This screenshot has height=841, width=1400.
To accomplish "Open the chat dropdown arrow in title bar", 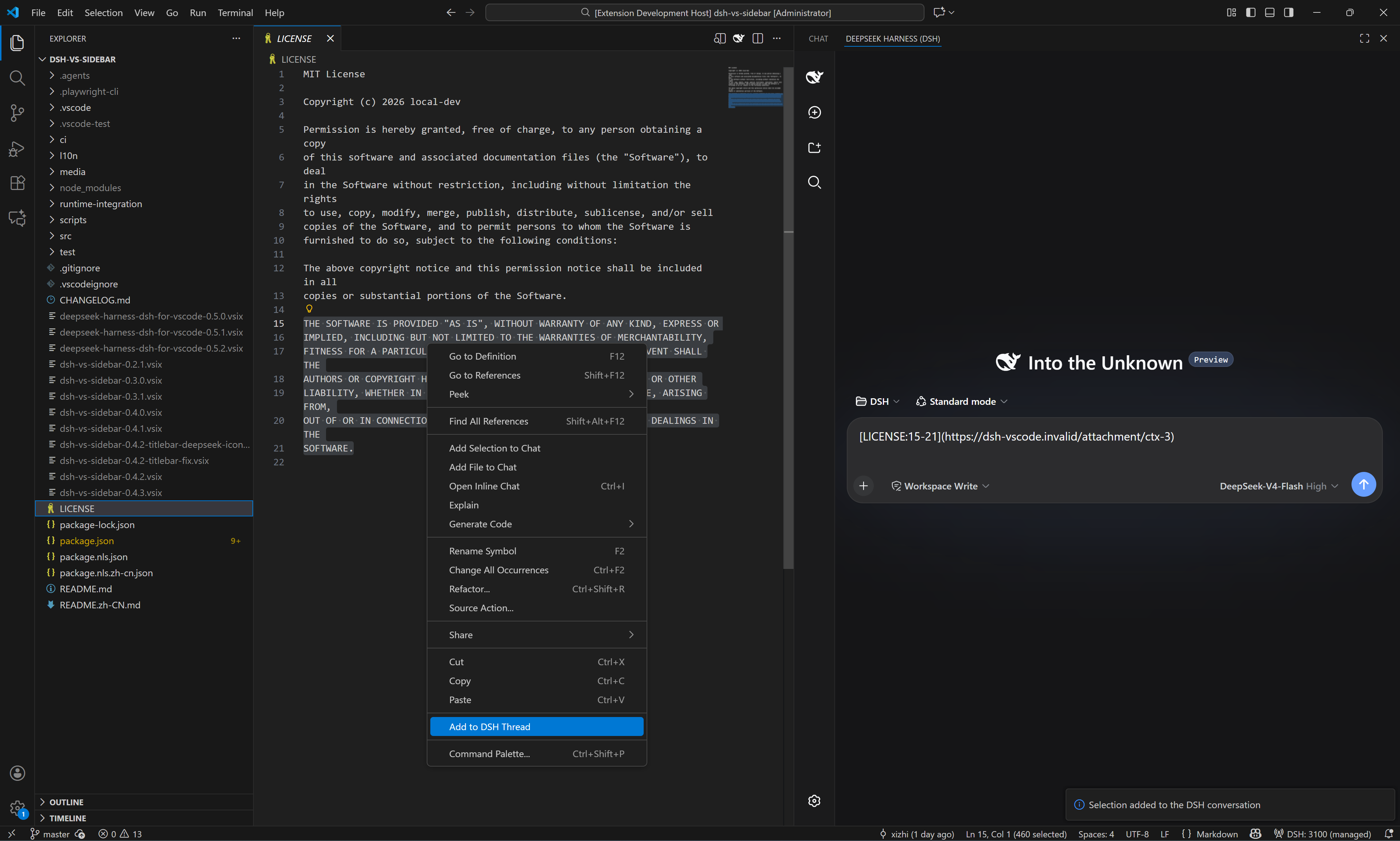I will coord(952,12).
